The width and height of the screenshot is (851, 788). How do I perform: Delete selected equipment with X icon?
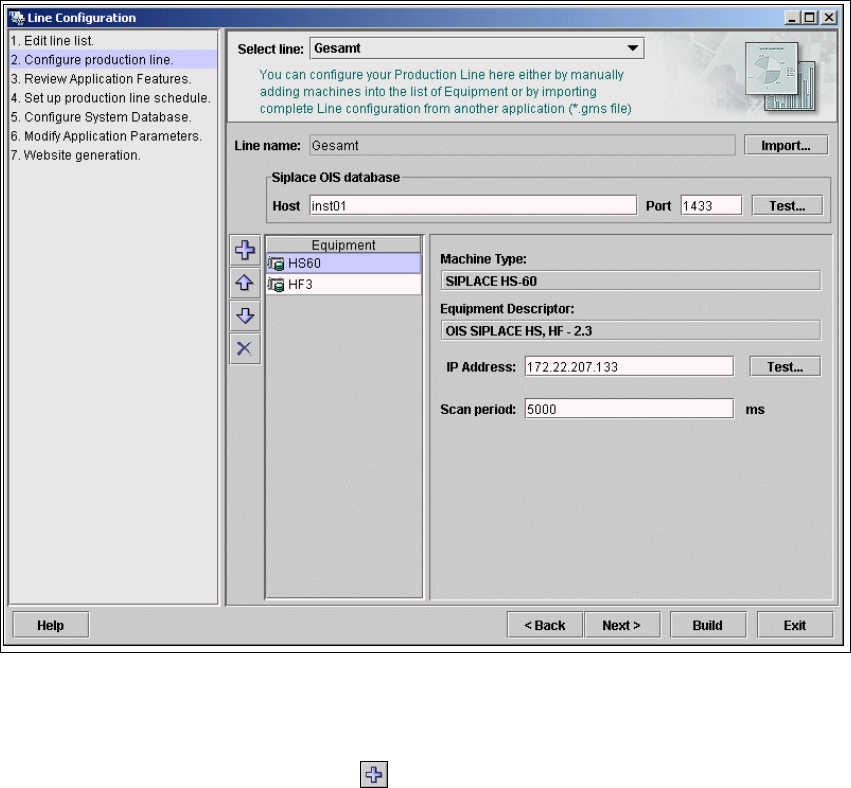click(x=245, y=348)
